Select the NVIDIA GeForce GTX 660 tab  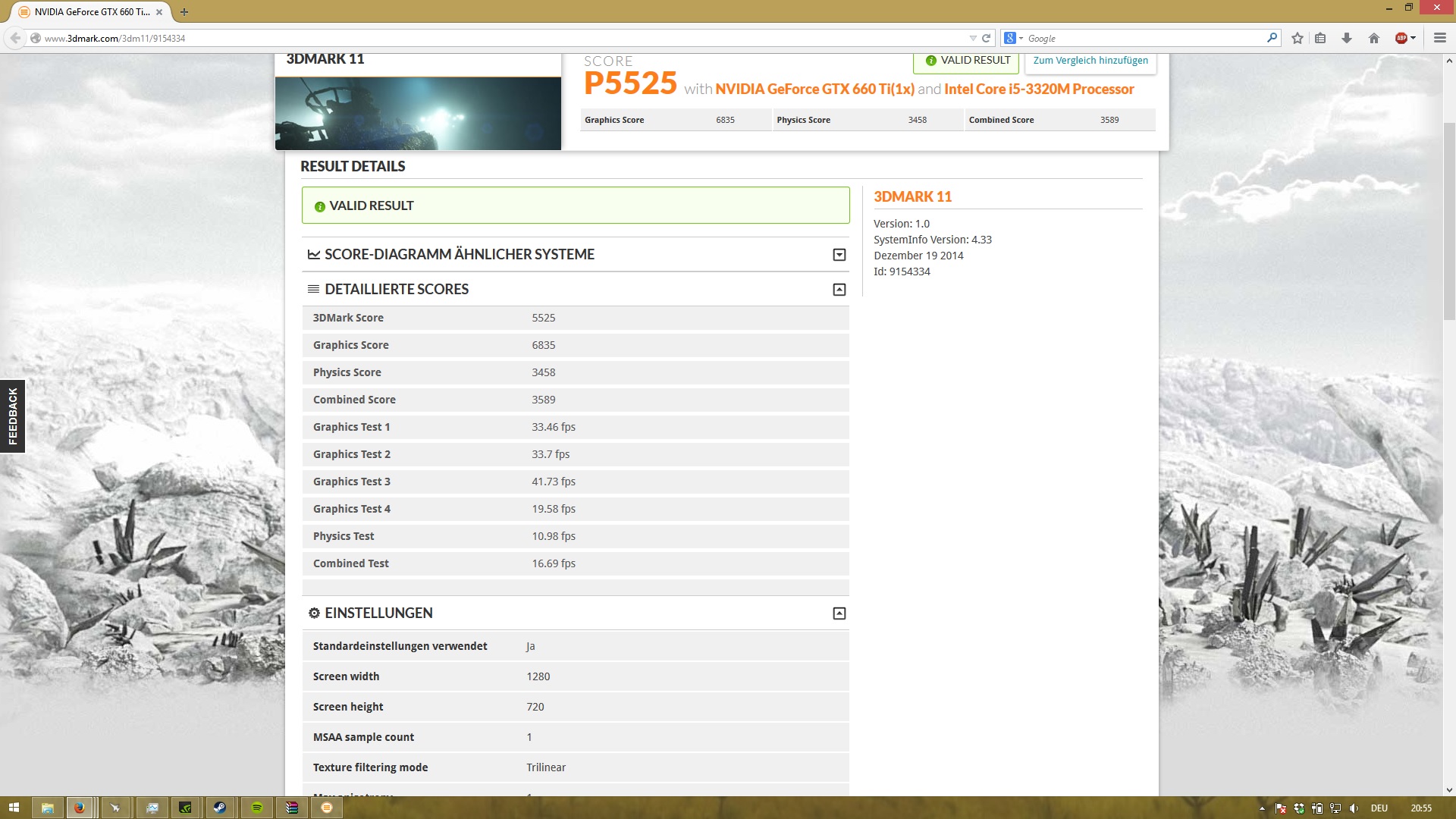click(x=87, y=12)
